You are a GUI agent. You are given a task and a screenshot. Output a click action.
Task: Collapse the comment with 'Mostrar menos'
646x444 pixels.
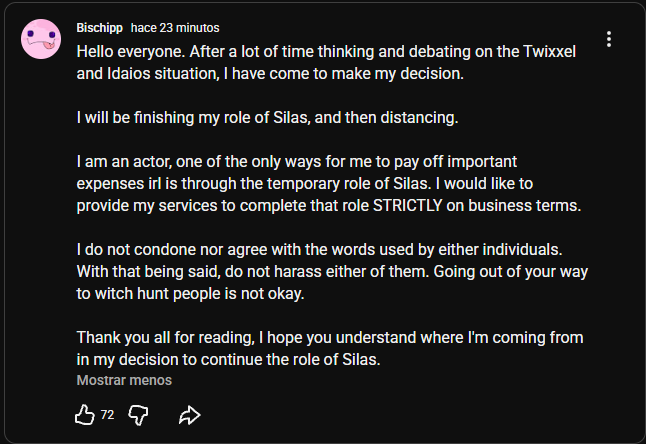click(x=124, y=380)
